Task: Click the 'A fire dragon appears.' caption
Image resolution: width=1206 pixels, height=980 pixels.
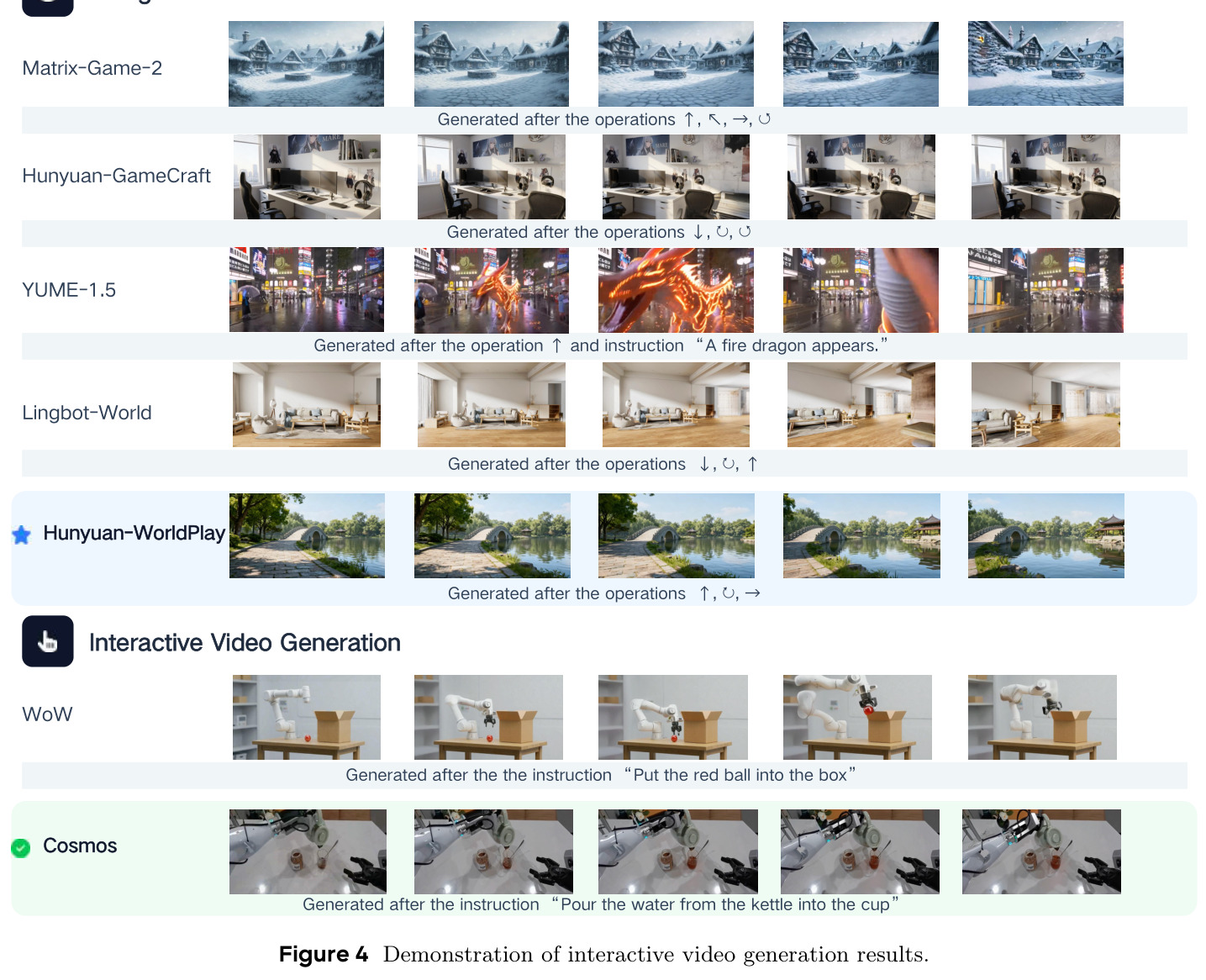Action: coord(600,345)
